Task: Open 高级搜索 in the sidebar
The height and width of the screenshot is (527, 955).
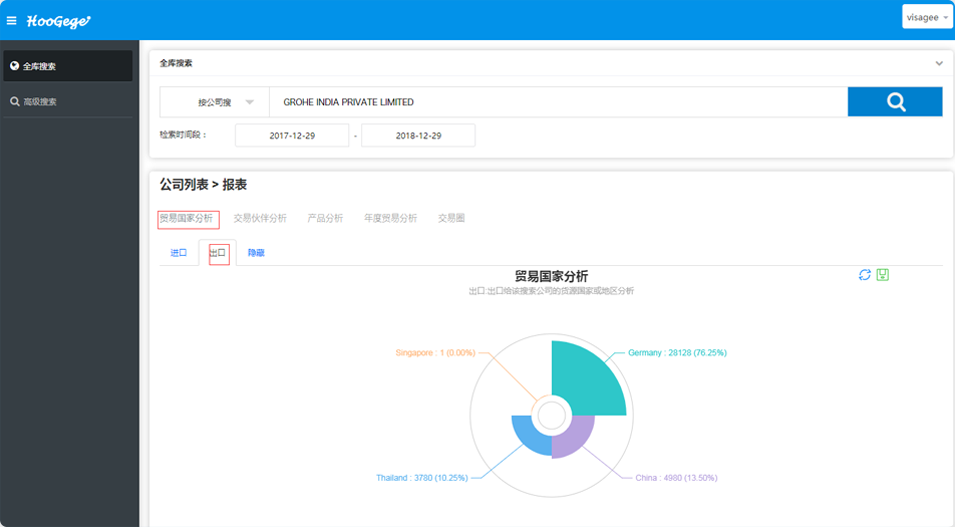Action: pyautogui.click(x=68, y=102)
